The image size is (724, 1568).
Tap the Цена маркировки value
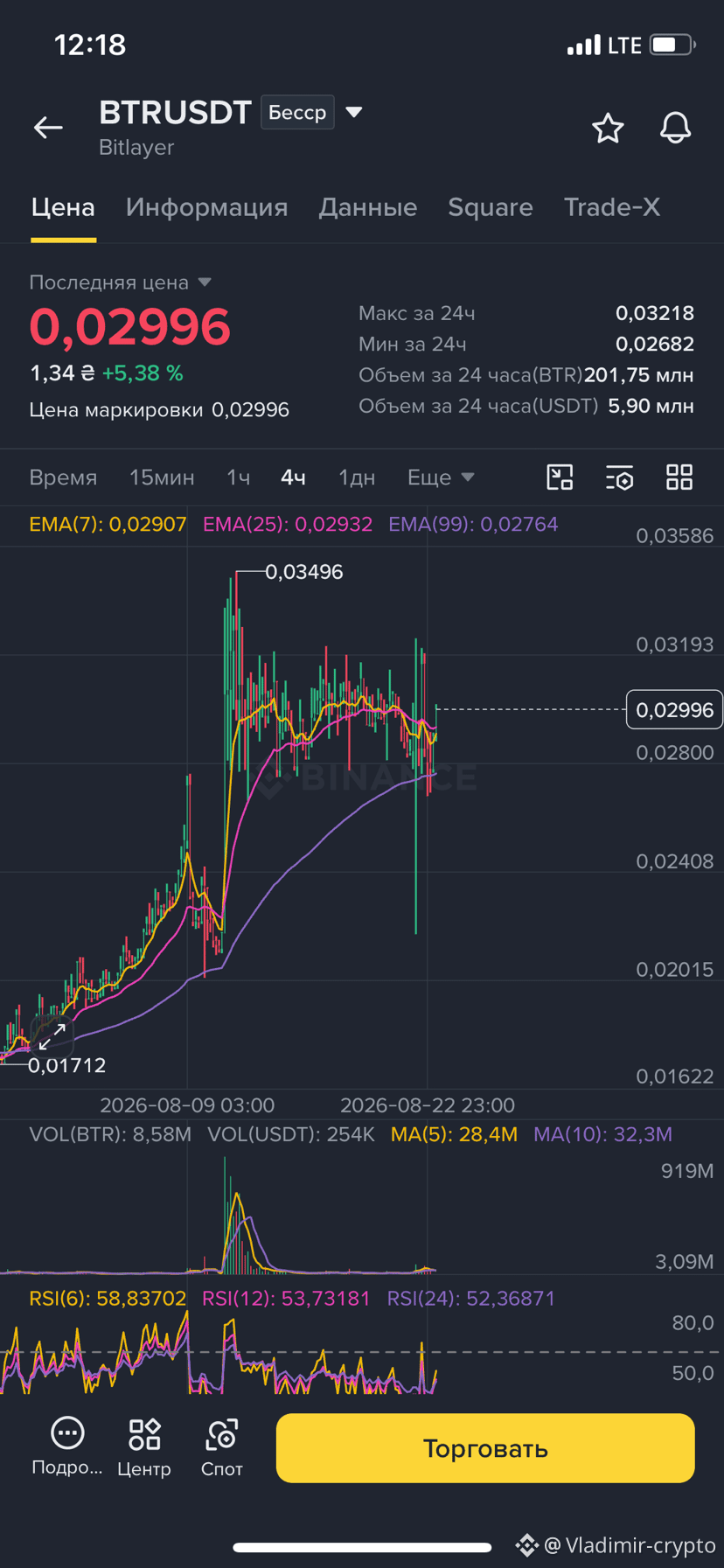250,410
